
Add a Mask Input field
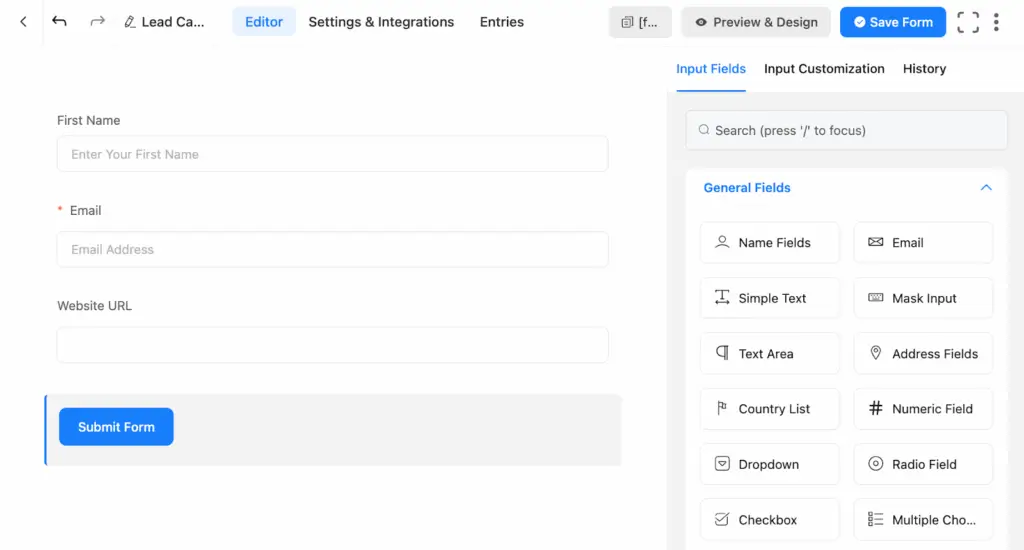tap(923, 298)
